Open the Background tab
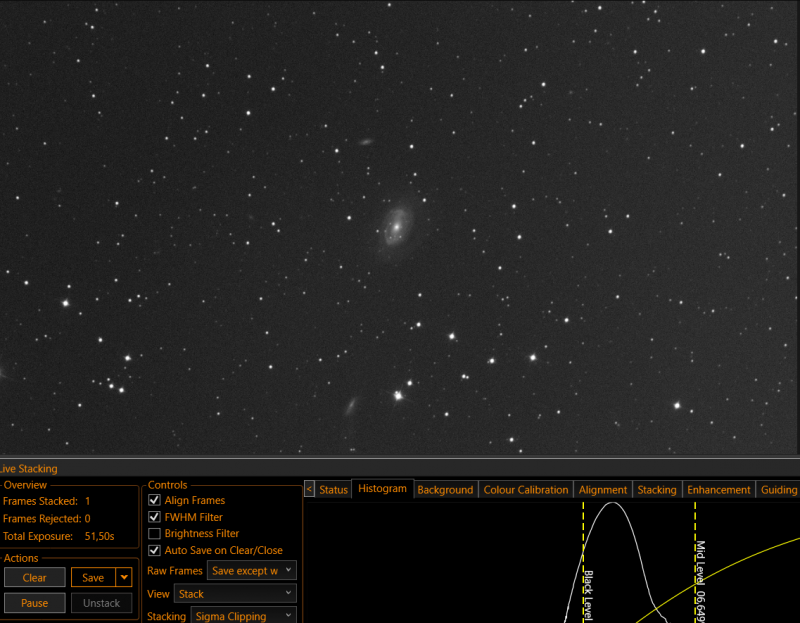800x623 pixels. click(445, 490)
